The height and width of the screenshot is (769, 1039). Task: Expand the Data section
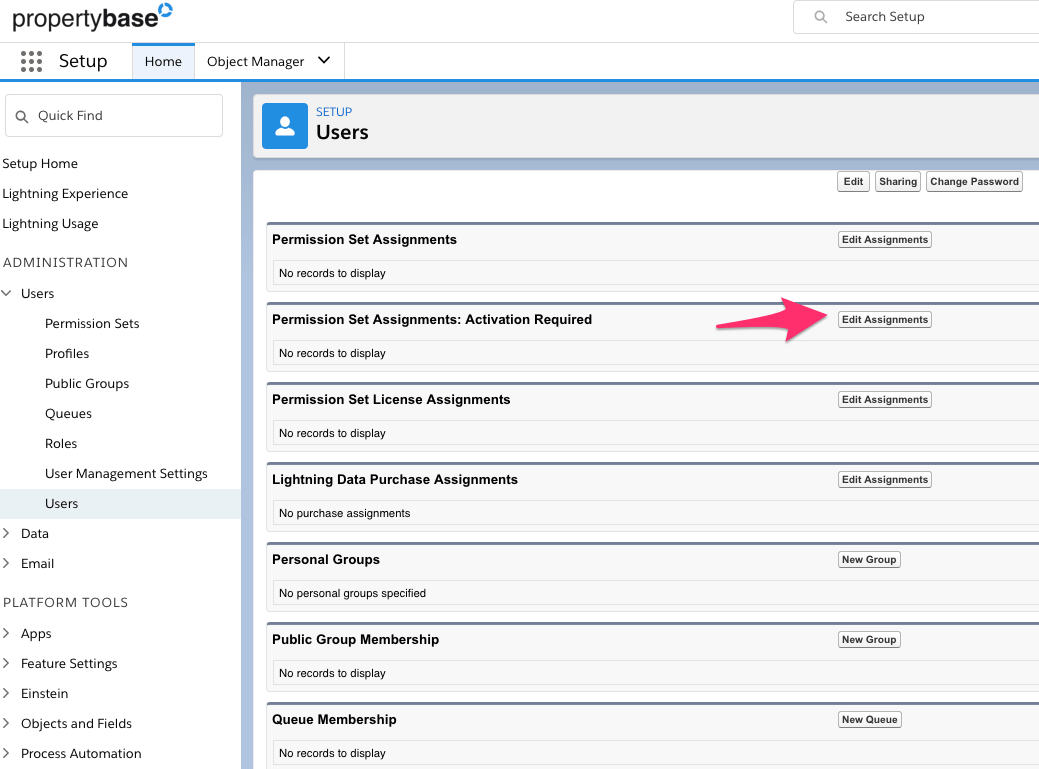pos(11,533)
